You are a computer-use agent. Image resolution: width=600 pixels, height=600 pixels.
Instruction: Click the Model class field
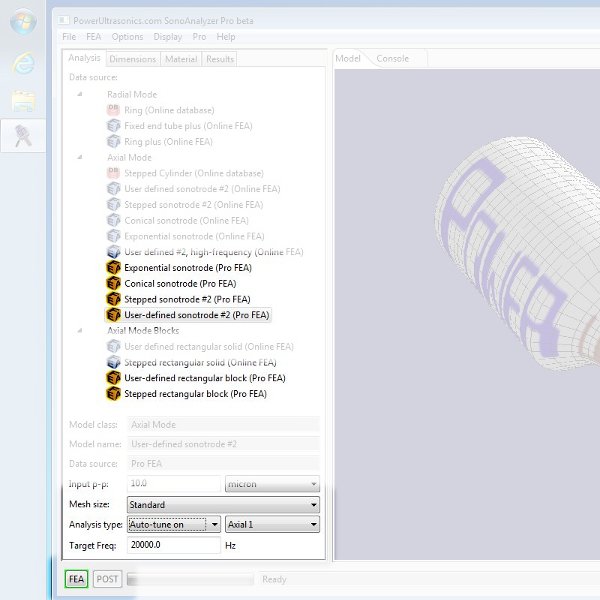(223, 424)
